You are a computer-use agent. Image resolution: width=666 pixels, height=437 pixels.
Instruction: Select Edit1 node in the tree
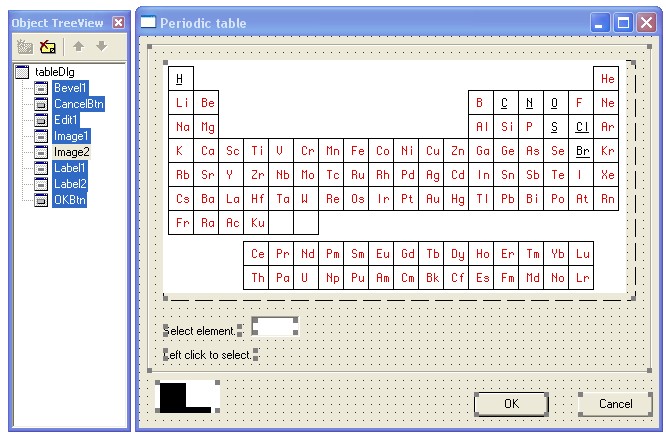pos(66,120)
